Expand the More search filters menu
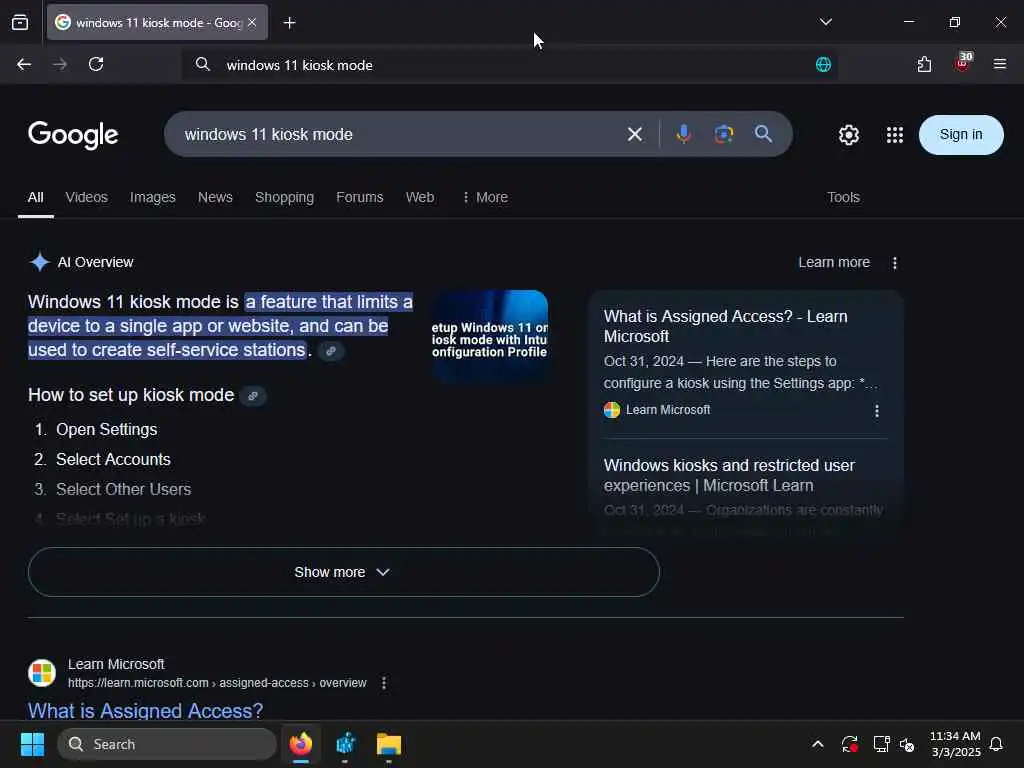Viewport: 1024px width, 768px height. [x=485, y=197]
